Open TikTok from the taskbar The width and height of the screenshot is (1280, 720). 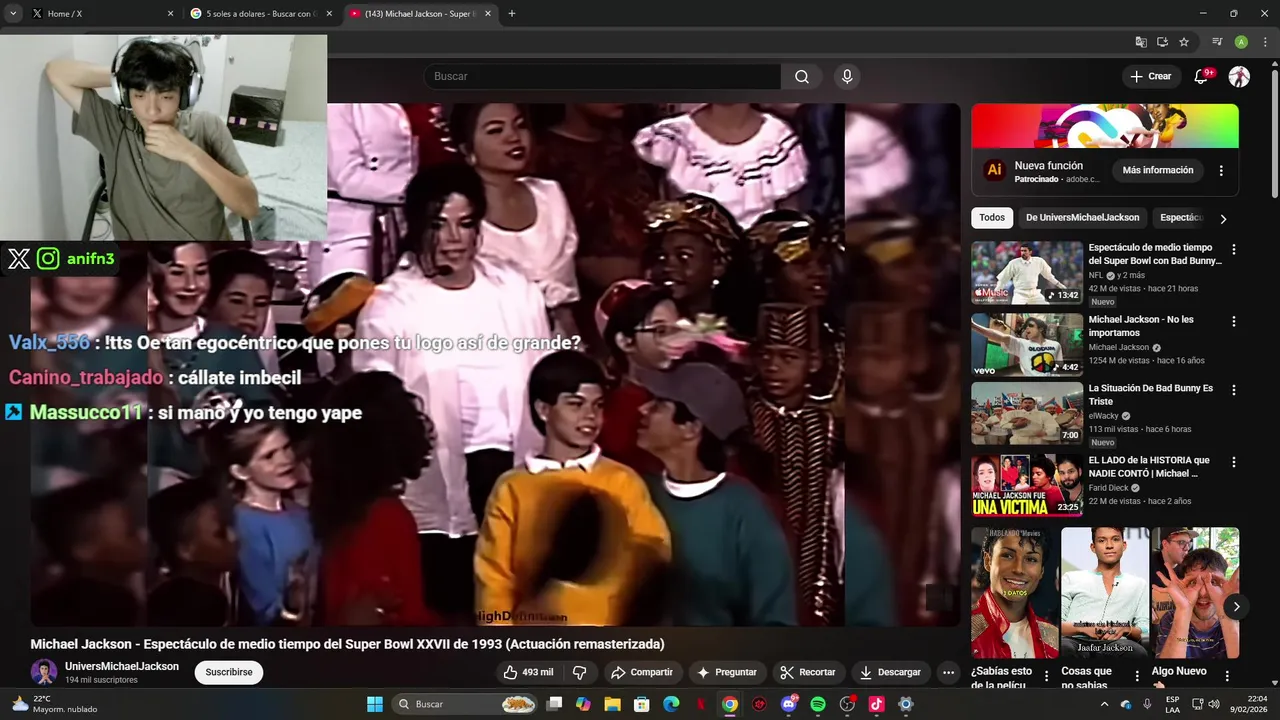coord(877,704)
